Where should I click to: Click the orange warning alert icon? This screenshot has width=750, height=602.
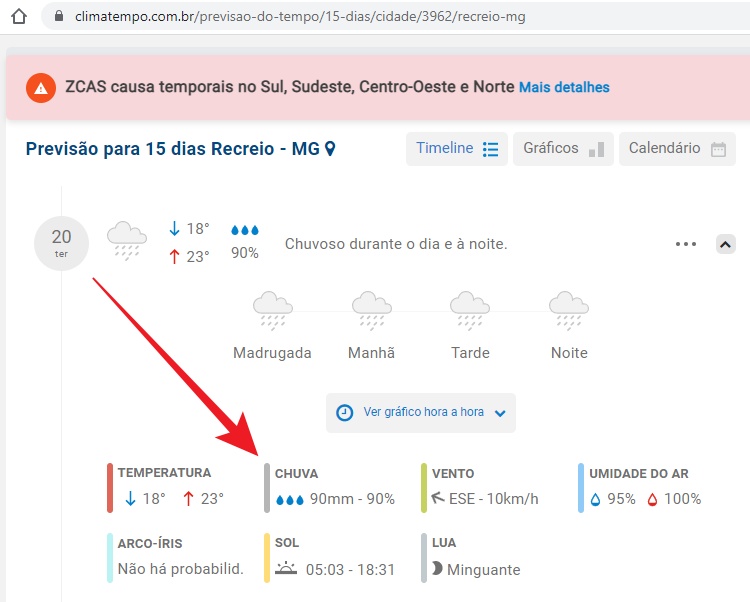click(x=40, y=88)
